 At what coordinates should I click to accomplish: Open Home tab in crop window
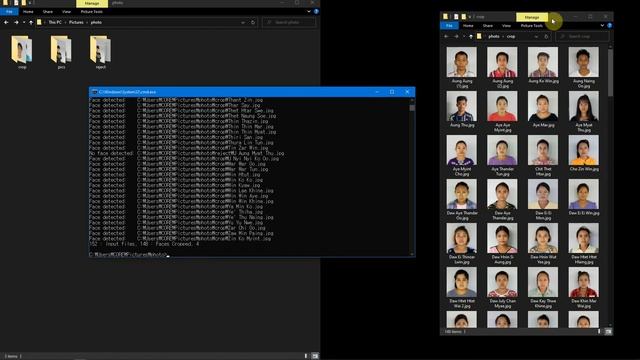tap(468, 25)
